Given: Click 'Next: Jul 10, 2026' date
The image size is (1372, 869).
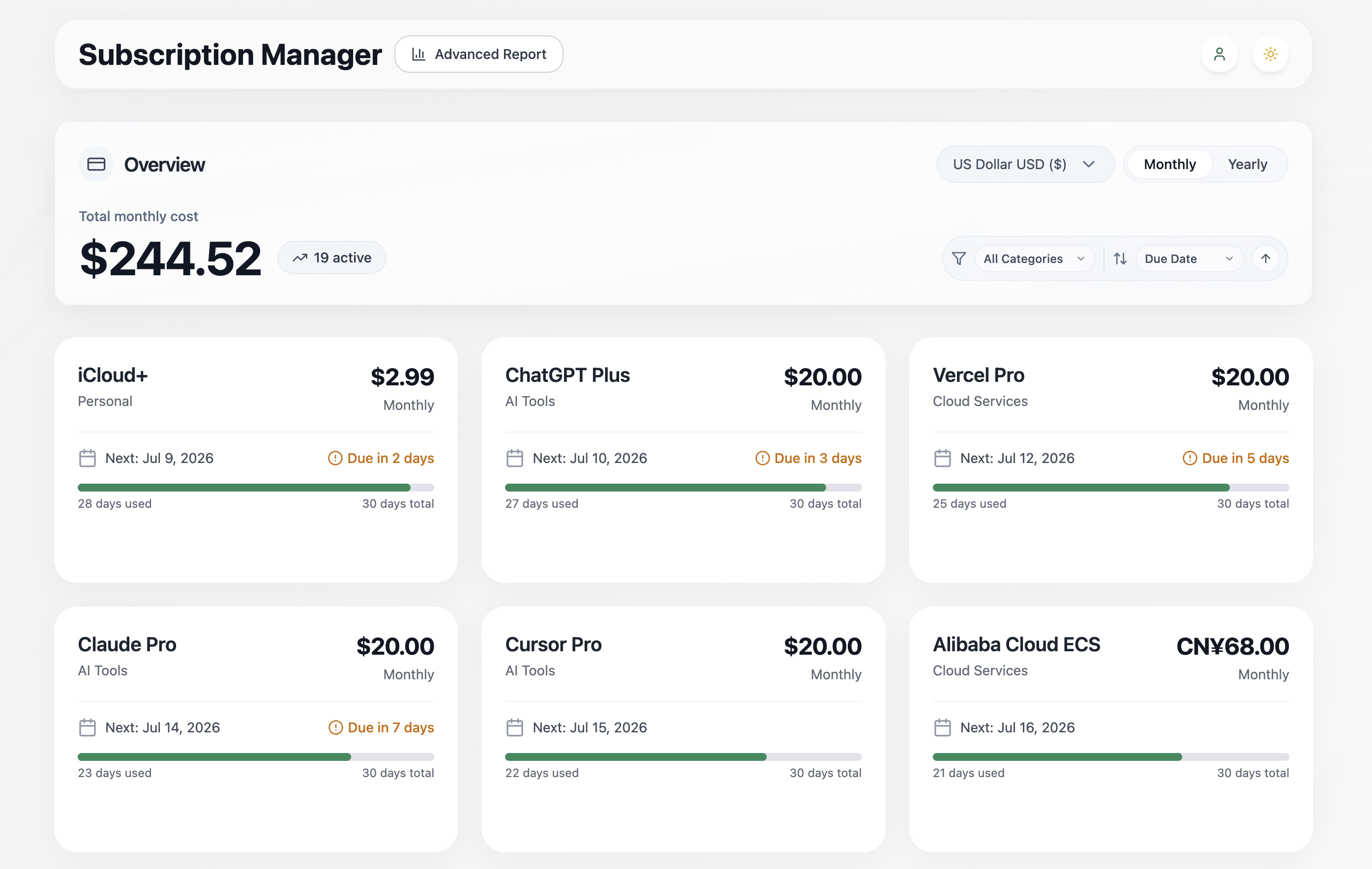Looking at the screenshot, I should click(590, 459).
